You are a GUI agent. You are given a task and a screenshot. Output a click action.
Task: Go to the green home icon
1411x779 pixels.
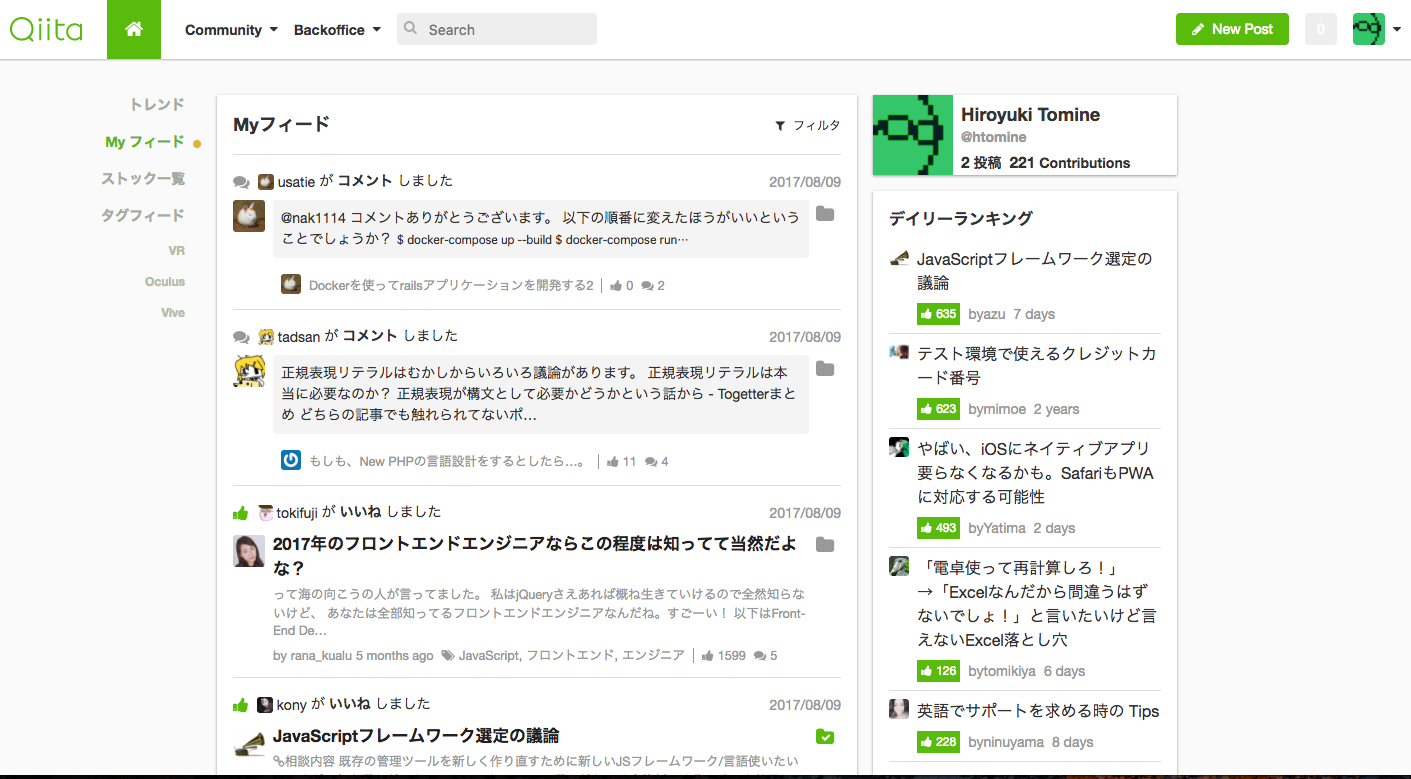(134, 30)
